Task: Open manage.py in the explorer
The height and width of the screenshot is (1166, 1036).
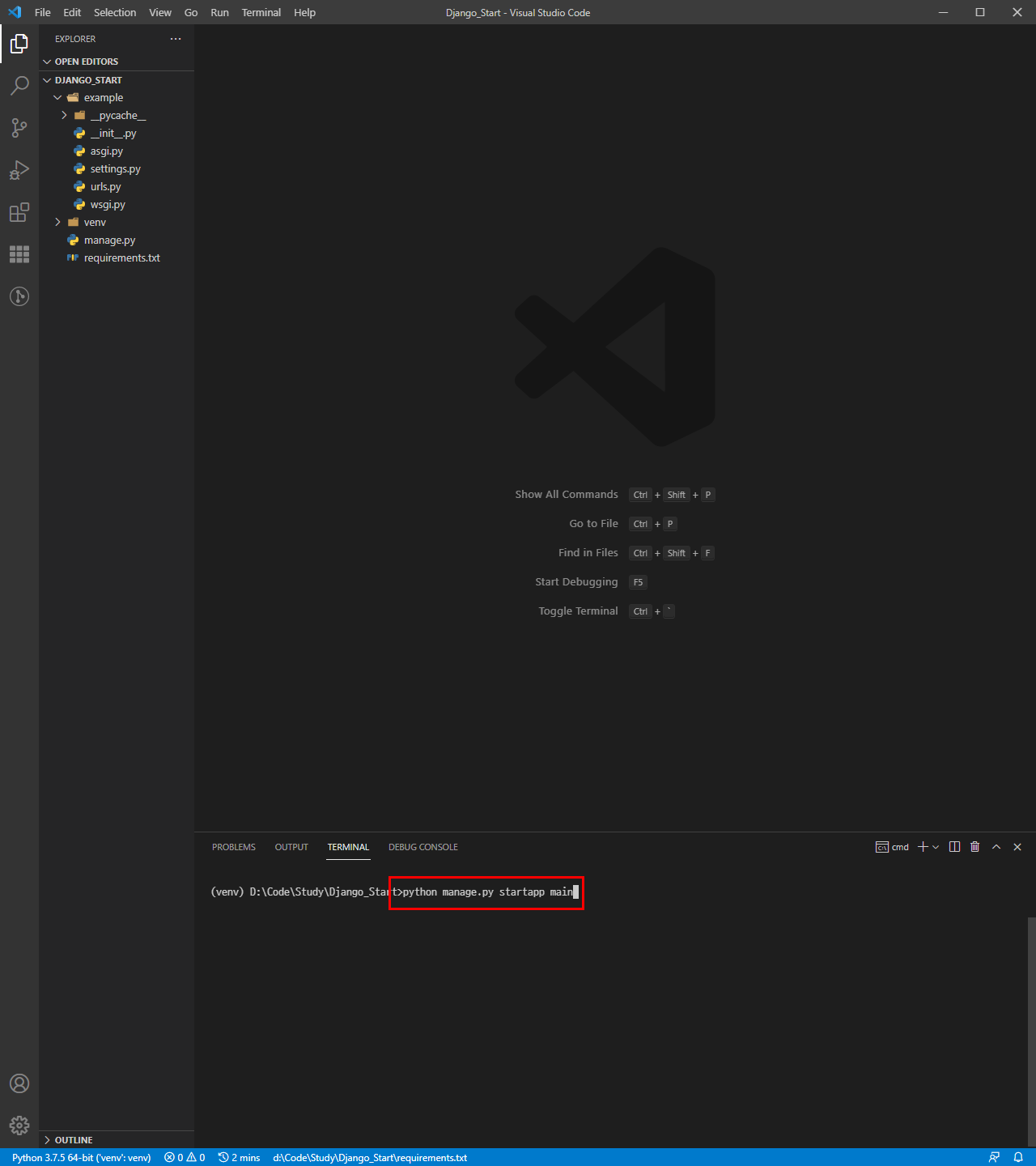Action: click(x=109, y=240)
